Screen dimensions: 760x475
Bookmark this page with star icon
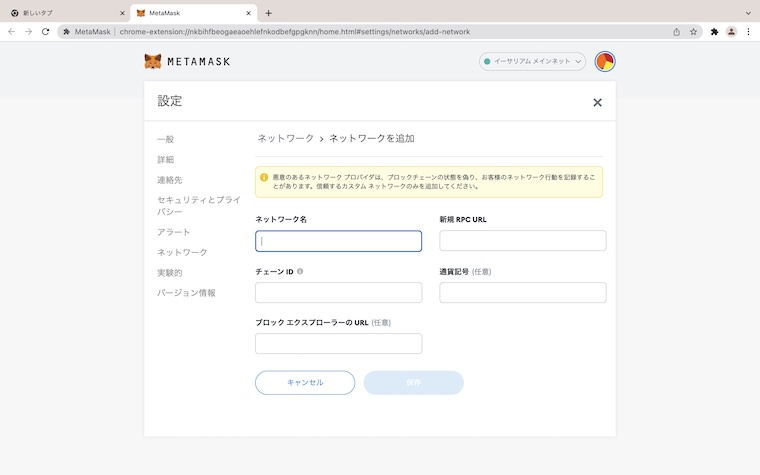[x=693, y=31]
